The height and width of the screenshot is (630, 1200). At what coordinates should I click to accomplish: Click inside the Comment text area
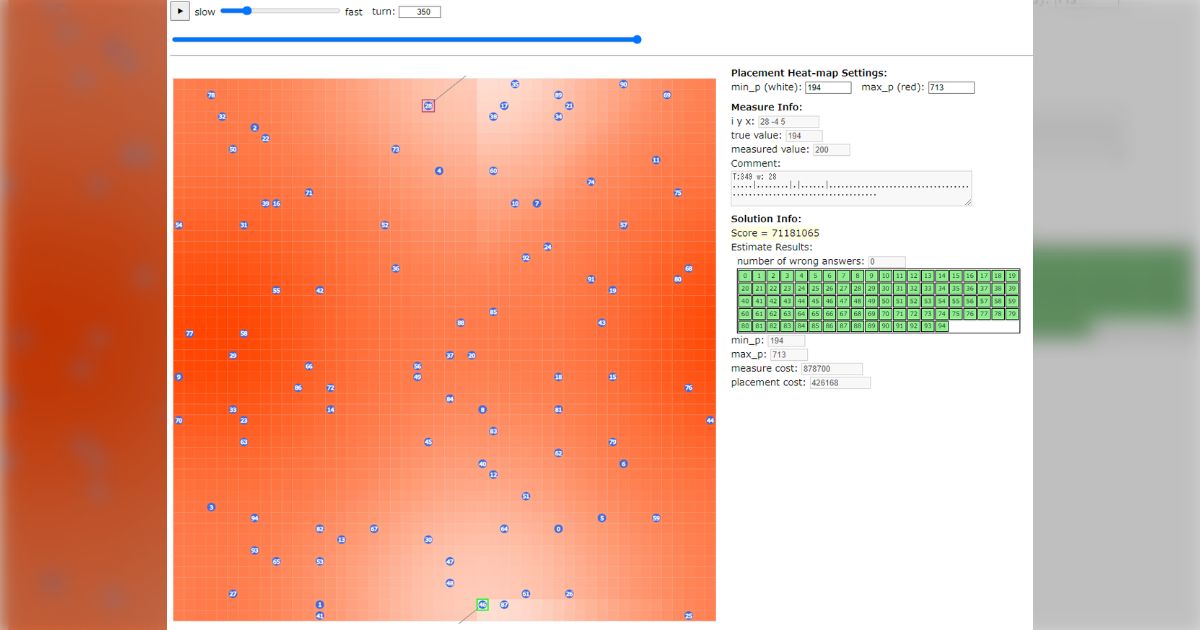(850, 188)
